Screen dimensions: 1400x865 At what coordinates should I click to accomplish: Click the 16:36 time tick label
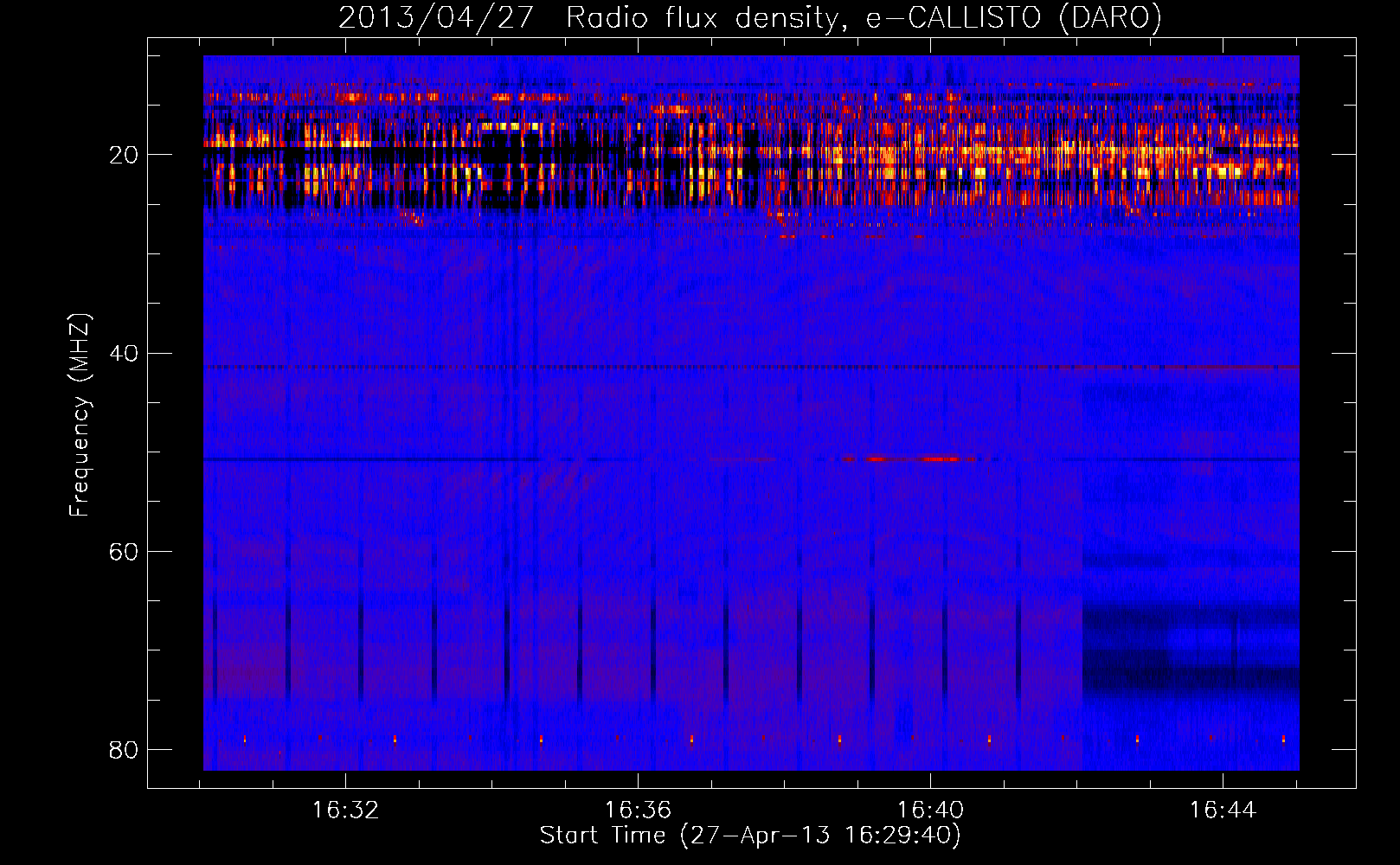(x=638, y=811)
